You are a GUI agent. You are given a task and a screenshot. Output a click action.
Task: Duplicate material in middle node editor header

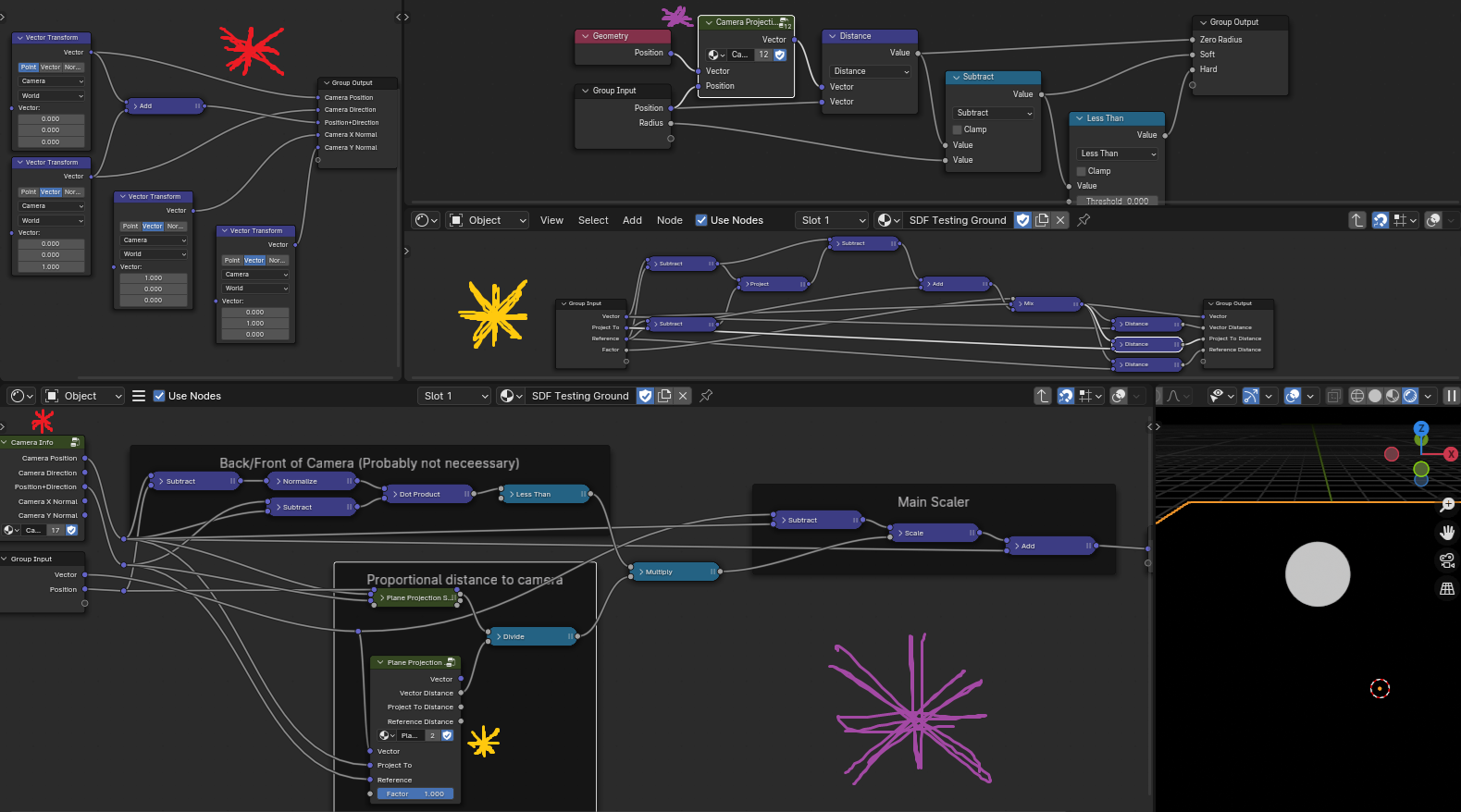pos(1042,220)
